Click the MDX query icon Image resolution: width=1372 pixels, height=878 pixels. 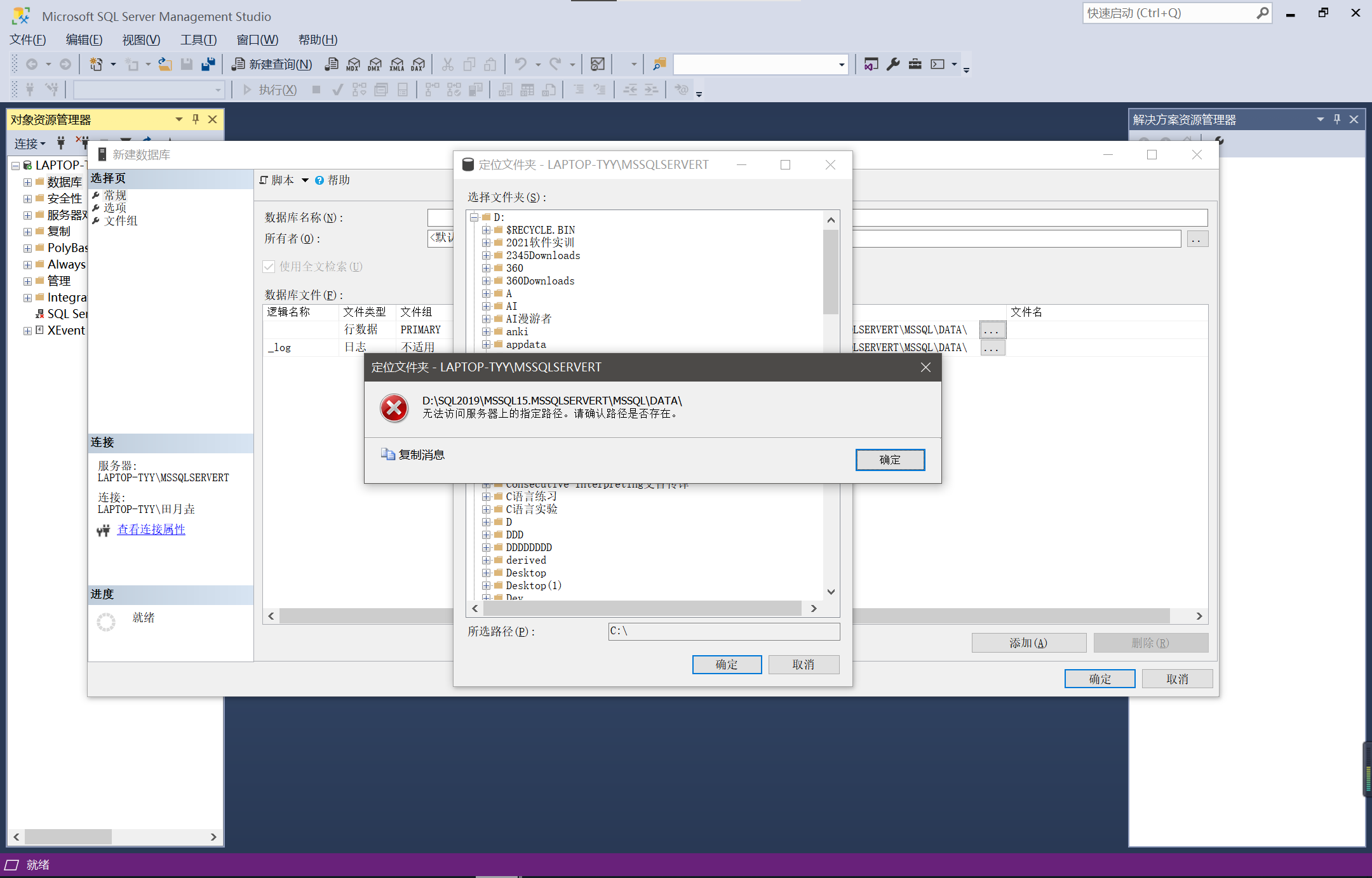pos(353,64)
